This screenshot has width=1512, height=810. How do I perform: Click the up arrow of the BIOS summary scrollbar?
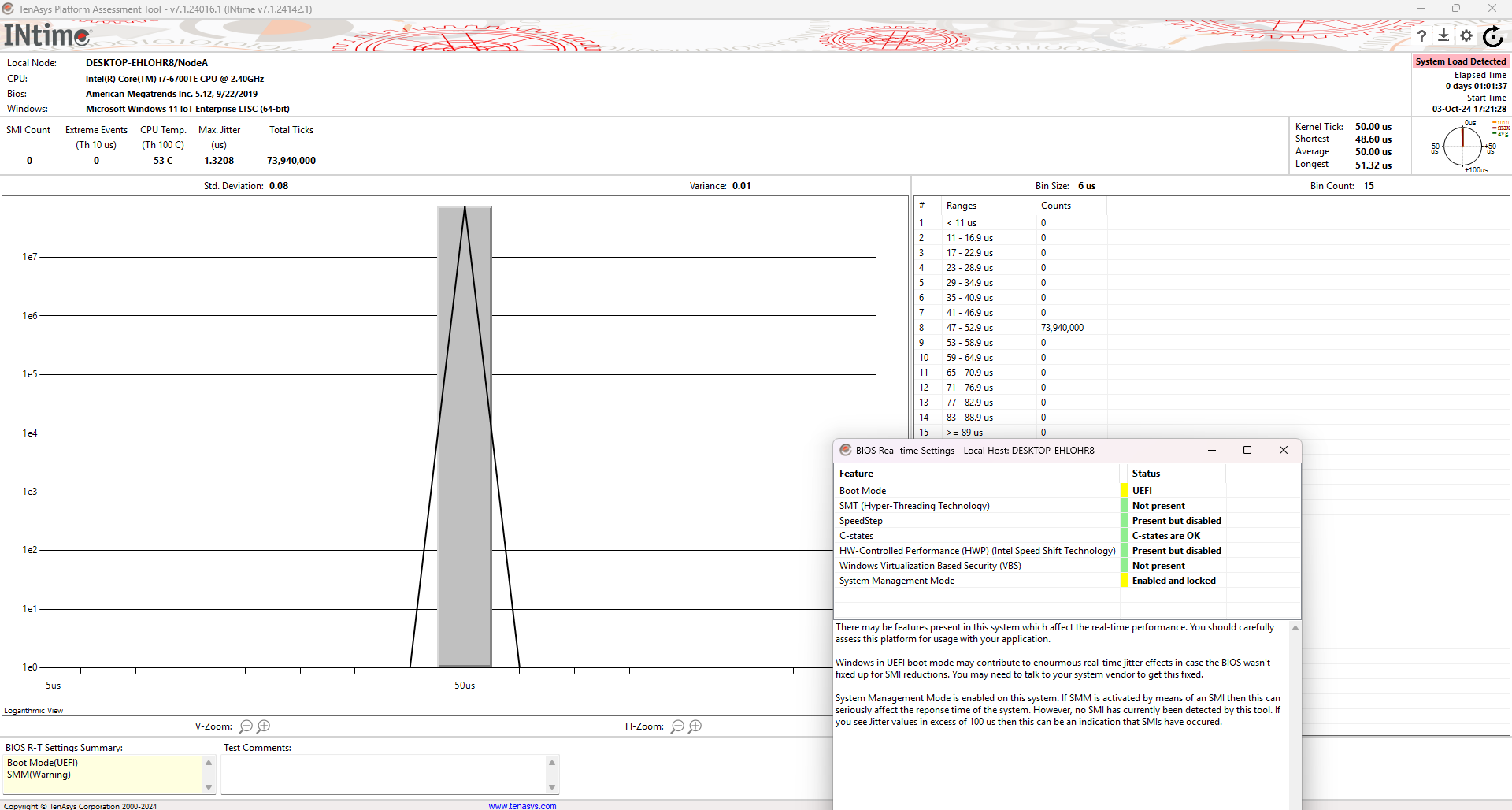tap(209, 762)
